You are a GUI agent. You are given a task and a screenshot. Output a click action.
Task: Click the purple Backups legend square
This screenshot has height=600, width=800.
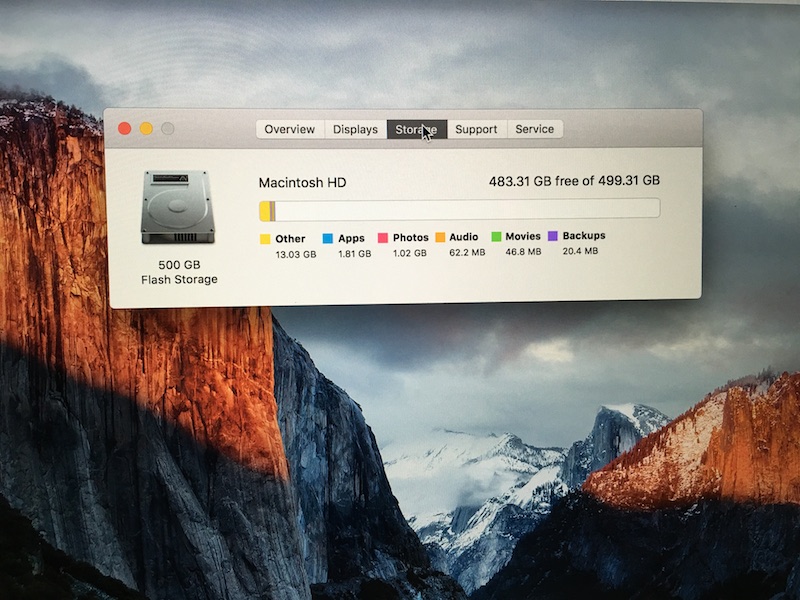point(553,236)
